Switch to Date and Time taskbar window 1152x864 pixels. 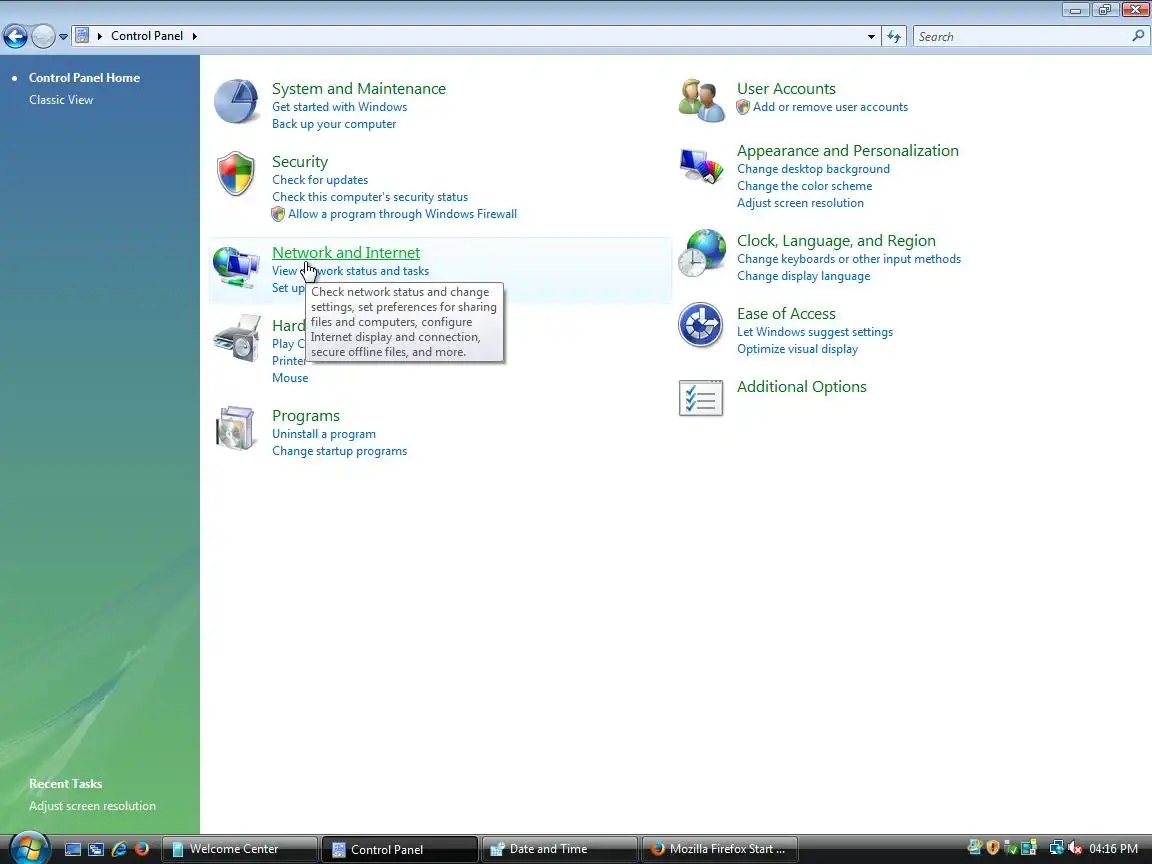tap(560, 849)
